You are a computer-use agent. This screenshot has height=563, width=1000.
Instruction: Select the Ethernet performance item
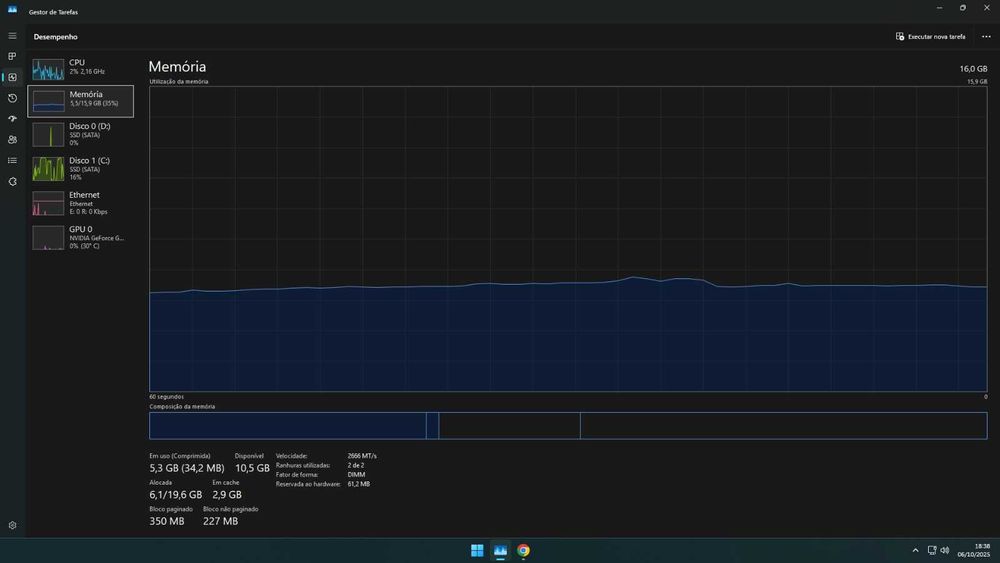point(80,203)
